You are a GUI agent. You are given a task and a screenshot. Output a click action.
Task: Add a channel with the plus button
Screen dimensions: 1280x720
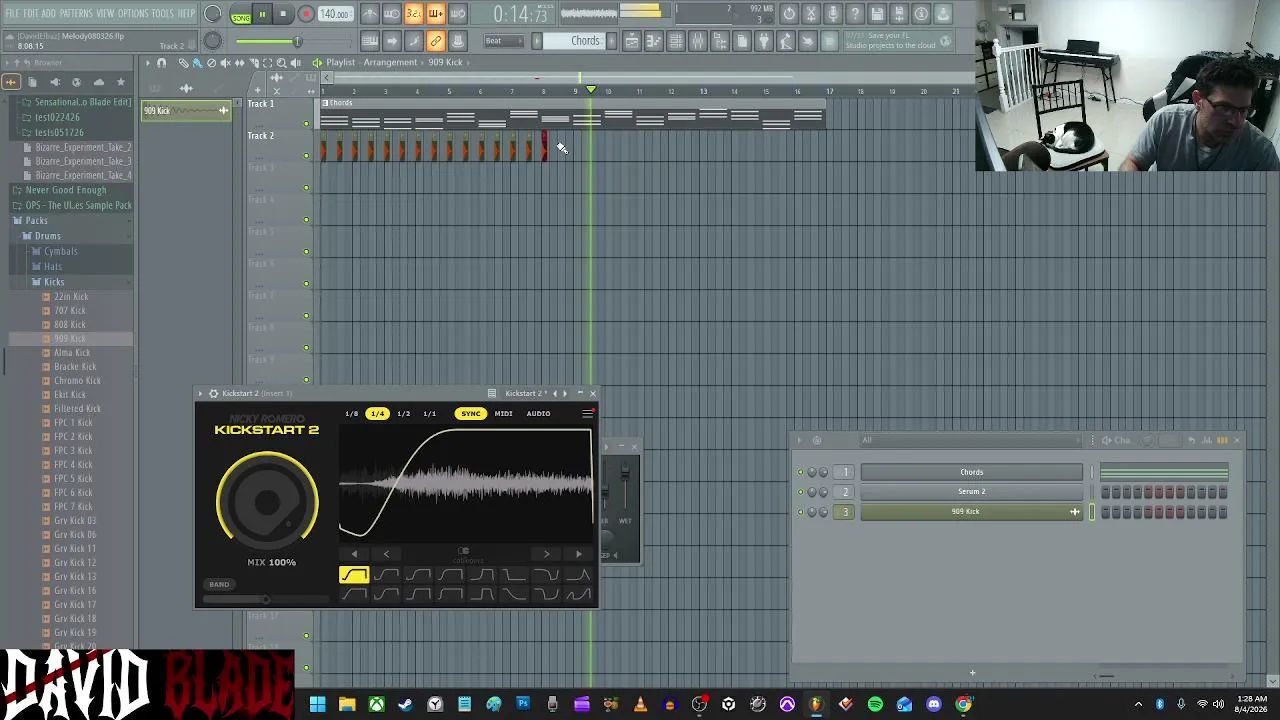tap(972, 673)
